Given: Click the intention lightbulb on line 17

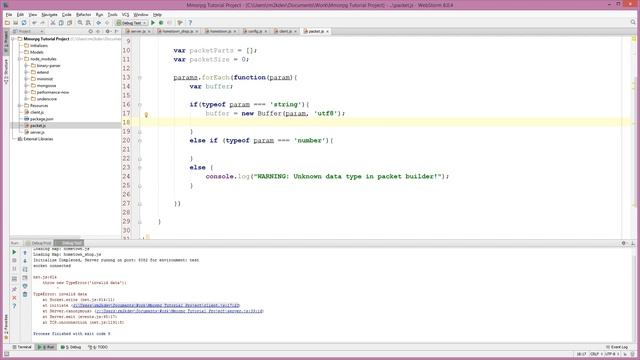Looking at the screenshot, I should pos(146,115).
